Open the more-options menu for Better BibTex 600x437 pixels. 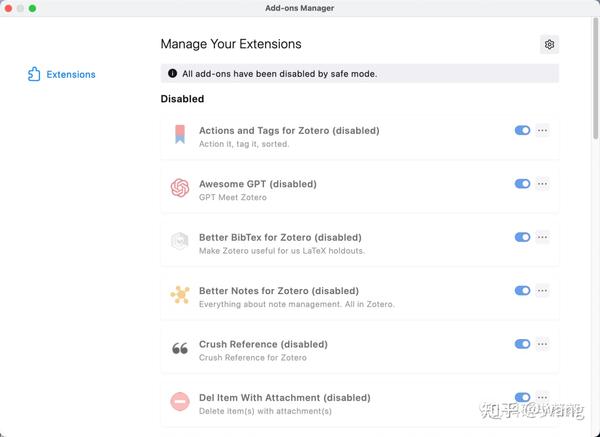542,237
